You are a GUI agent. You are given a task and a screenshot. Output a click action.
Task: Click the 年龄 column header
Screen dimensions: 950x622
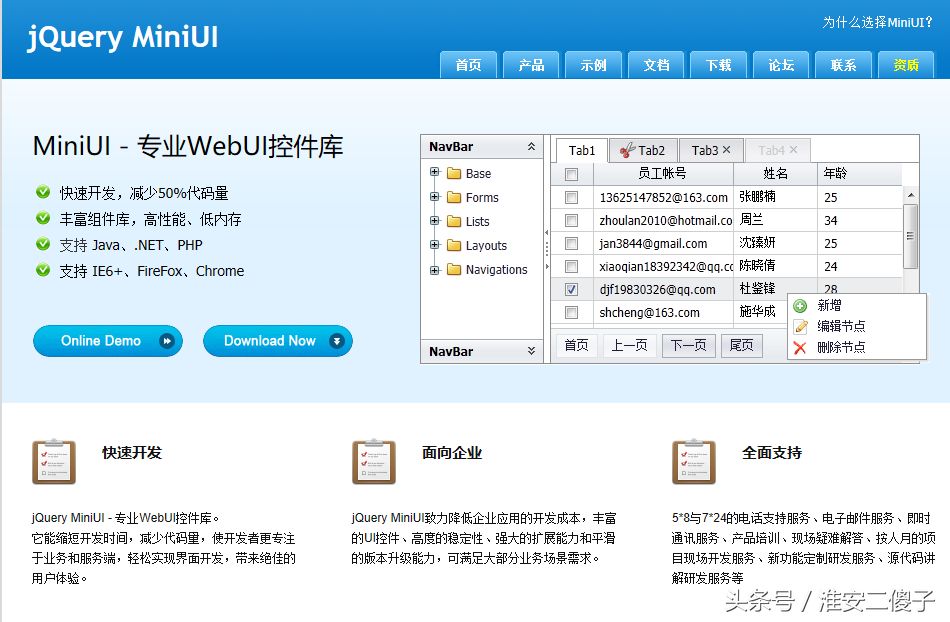[859, 174]
